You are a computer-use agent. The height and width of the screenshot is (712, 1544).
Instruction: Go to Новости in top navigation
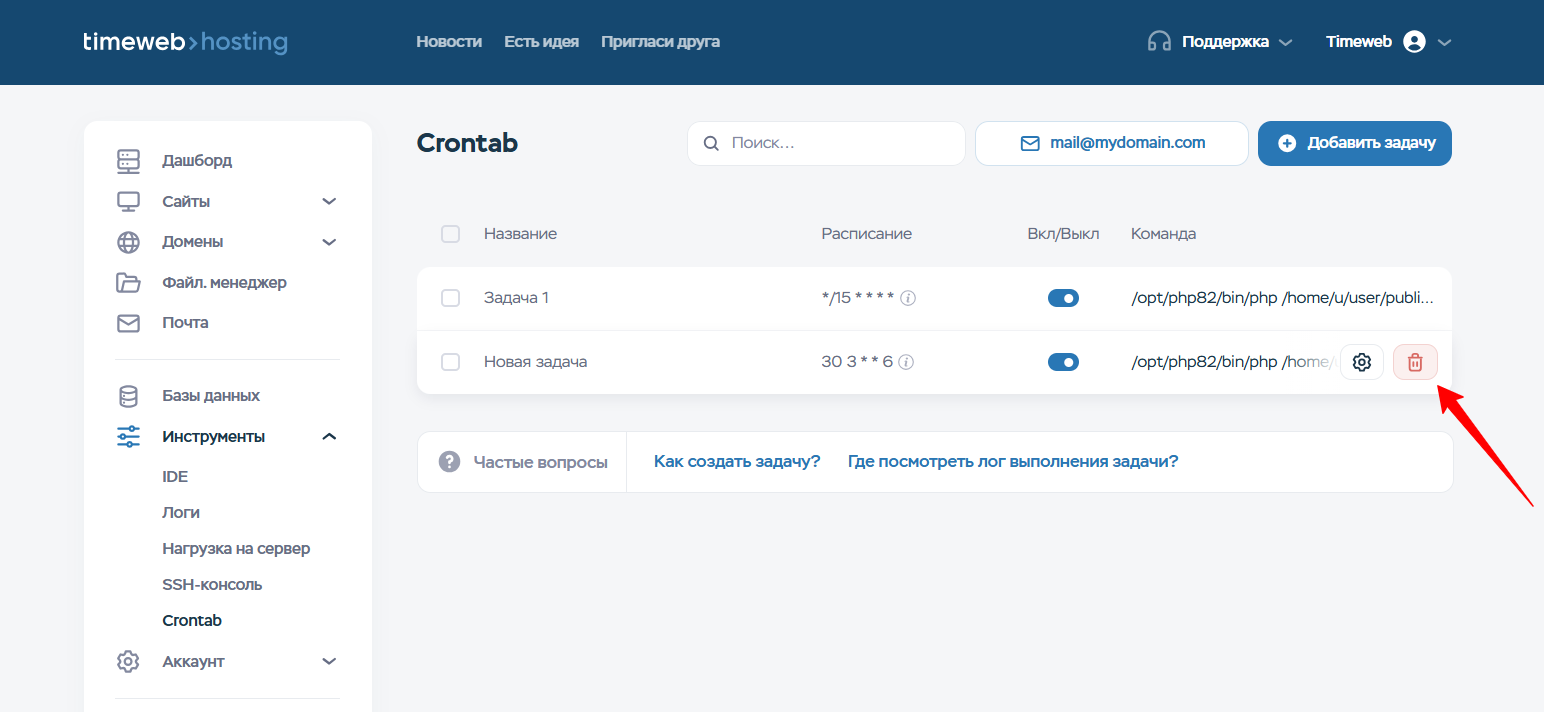click(x=449, y=42)
